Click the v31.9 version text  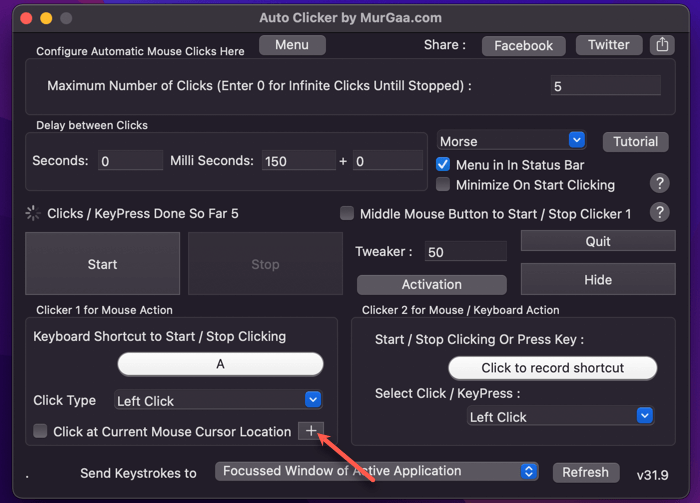[x=652, y=475]
